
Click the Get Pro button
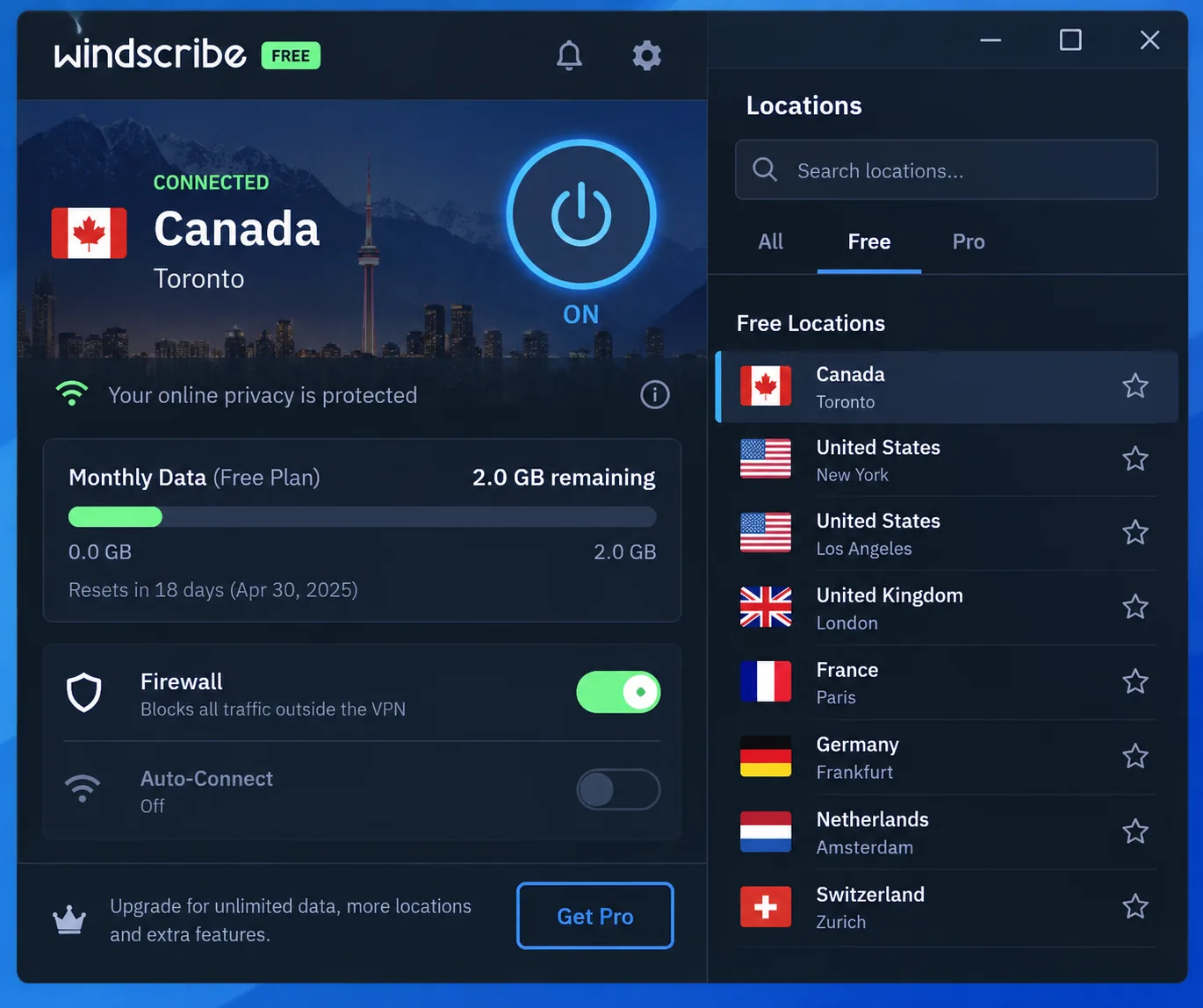[595, 916]
